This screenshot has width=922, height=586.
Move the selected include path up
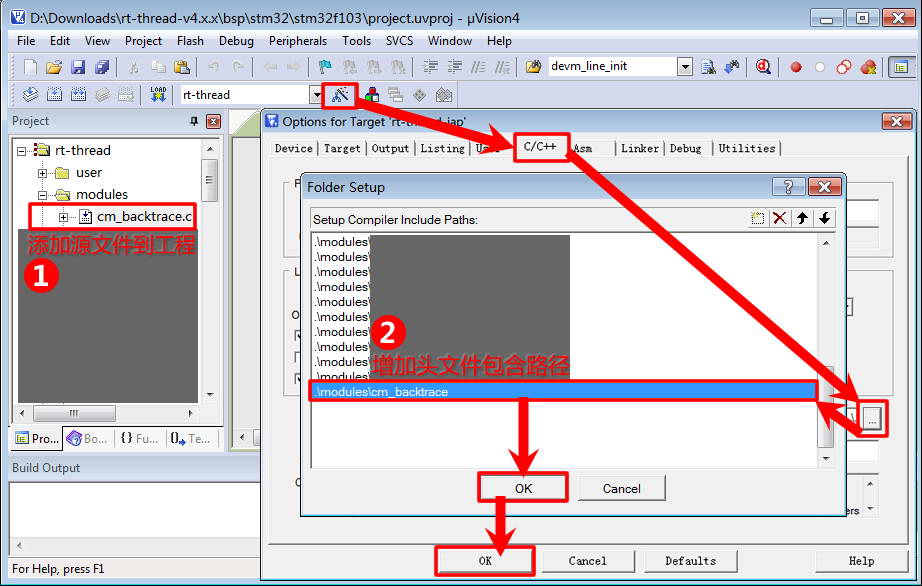point(802,218)
